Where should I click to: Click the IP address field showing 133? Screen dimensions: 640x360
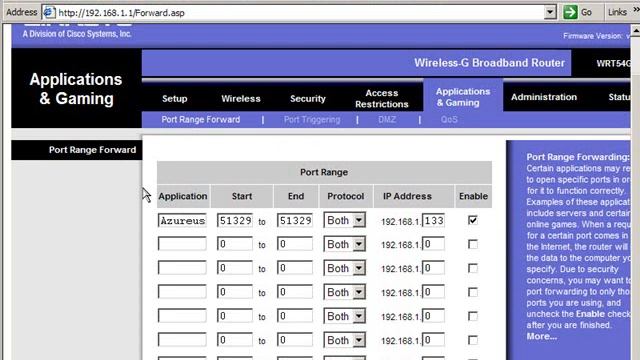click(x=433, y=220)
